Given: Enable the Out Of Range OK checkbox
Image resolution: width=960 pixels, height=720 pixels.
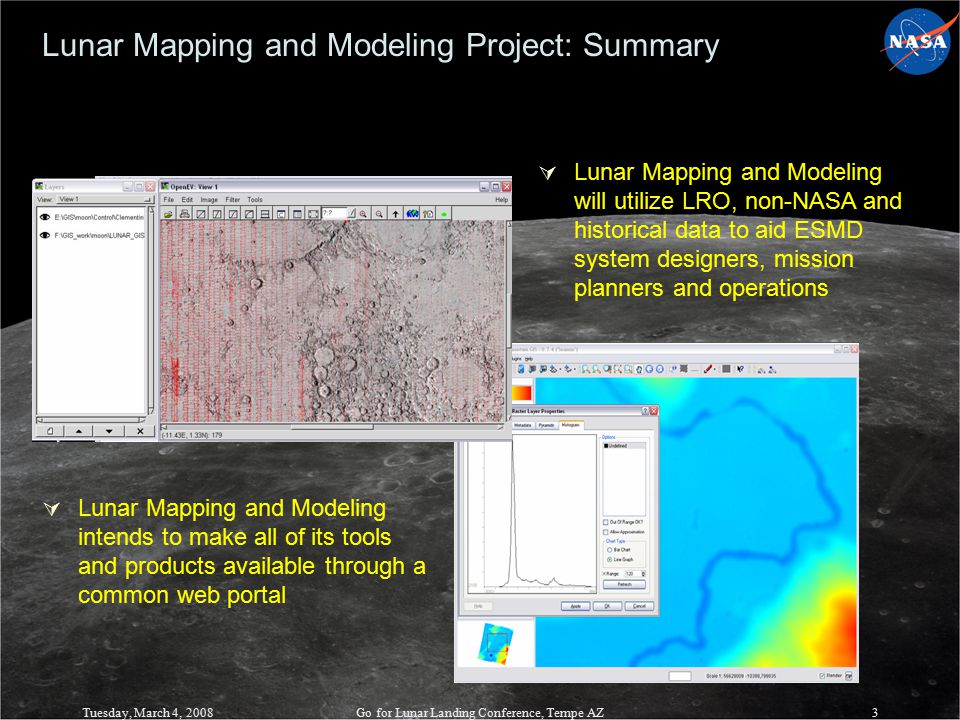Looking at the screenshot, I should 606,522.
